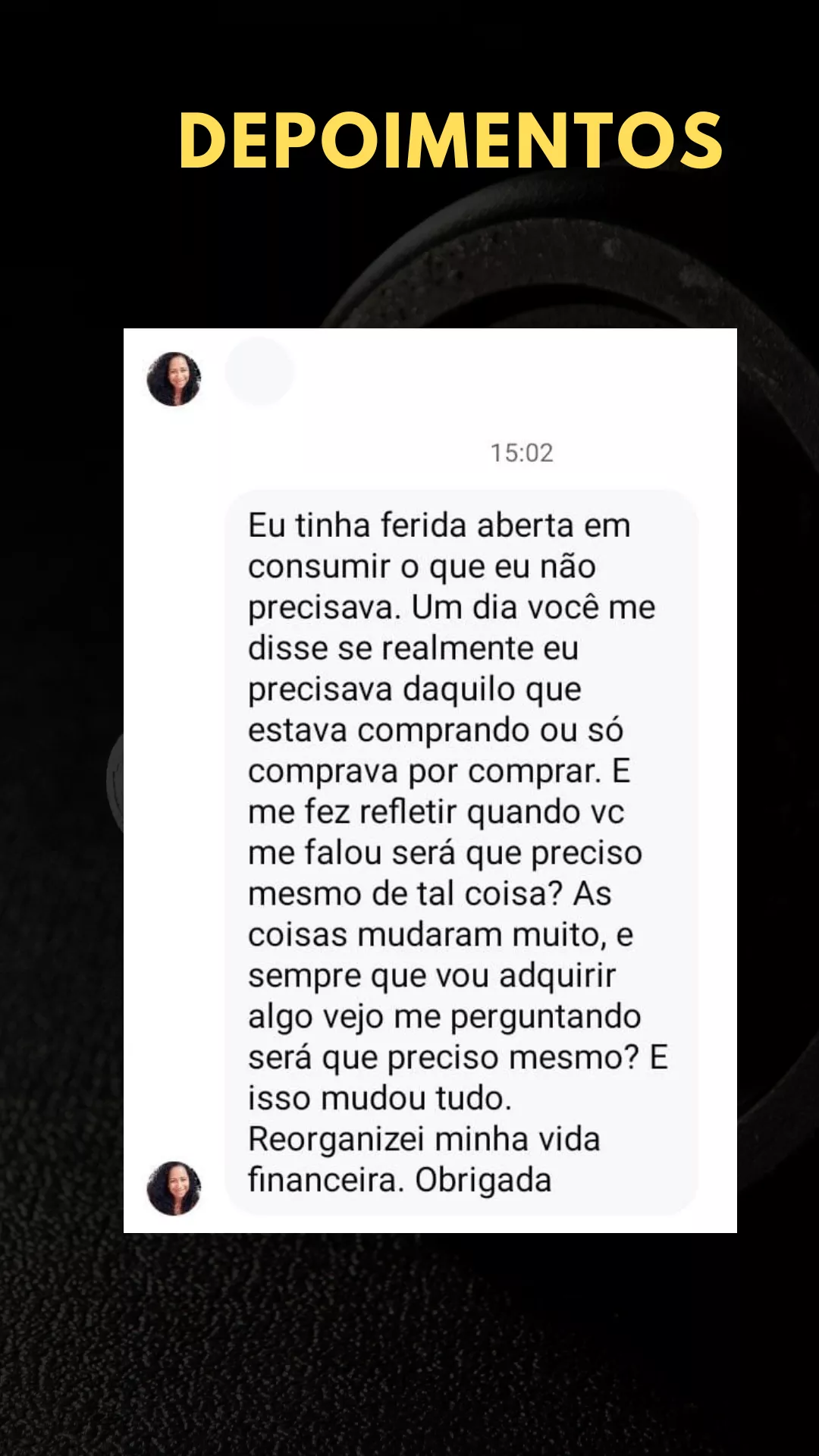819x1456 pixels.
Task: Click the line 'Eu tinha ferida aberta em'
Action: (x=439, y=526)
